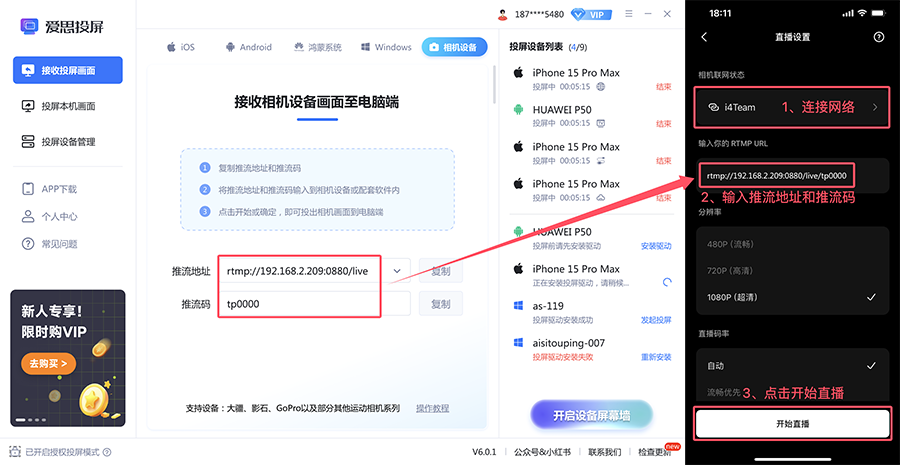Tap the help icon in the phone's 直播设置 header
The height and width of the screenshot is (465, 900).
tap(878, 37)
